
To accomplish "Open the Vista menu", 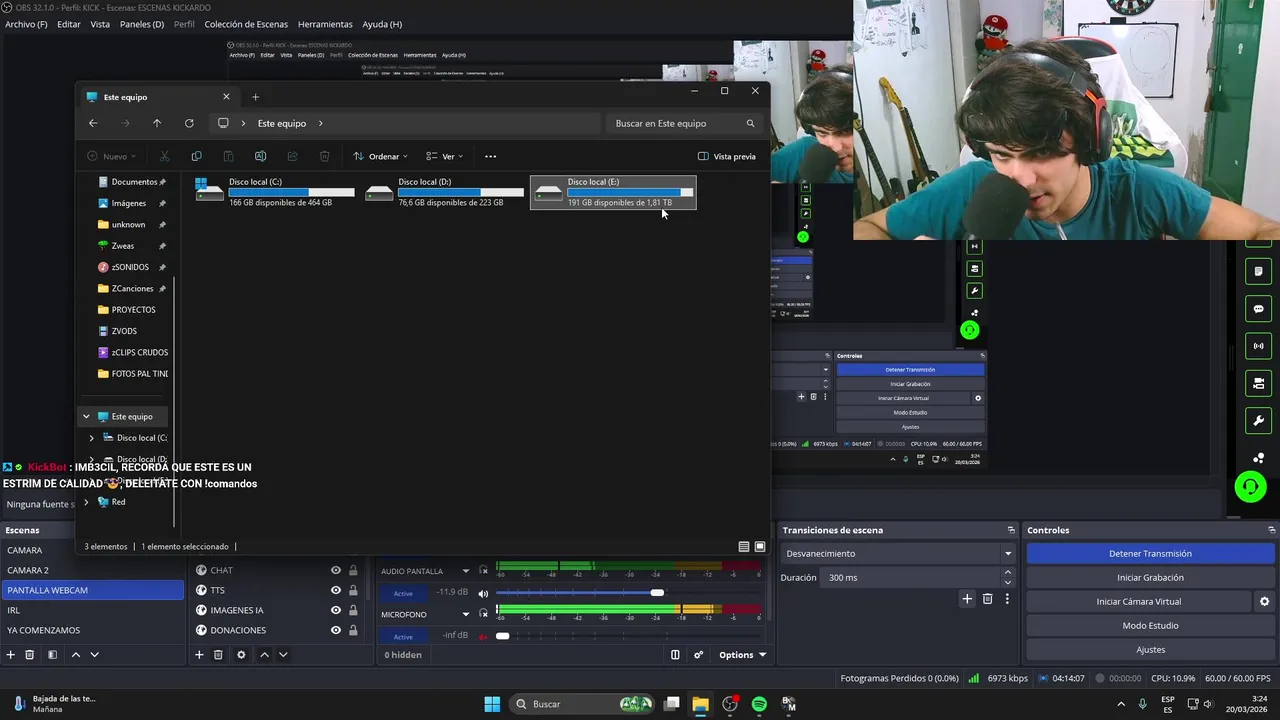I will point(100,24).
